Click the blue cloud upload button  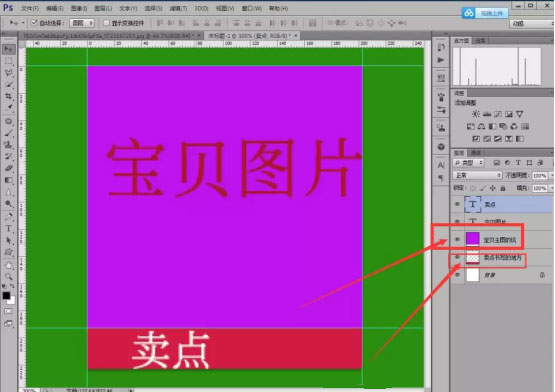coord(485,13)
